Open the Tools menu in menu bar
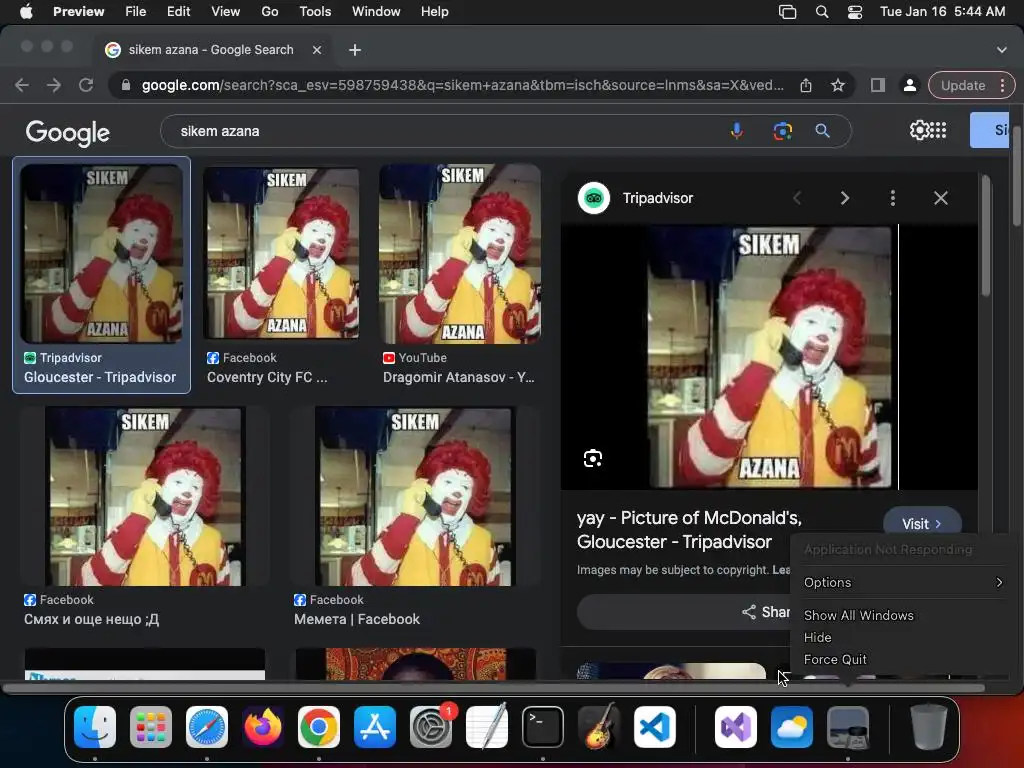Screen dimensions: 1024x768 315,12
